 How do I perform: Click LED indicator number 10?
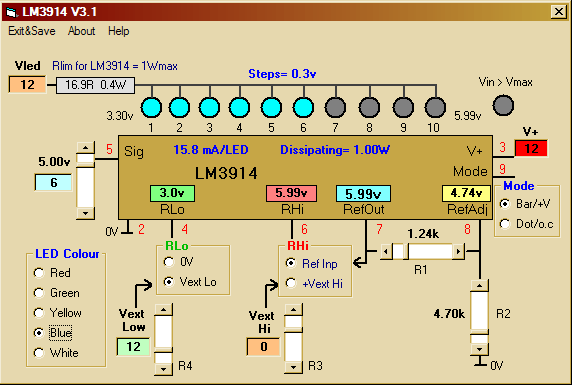coord(435,107)
